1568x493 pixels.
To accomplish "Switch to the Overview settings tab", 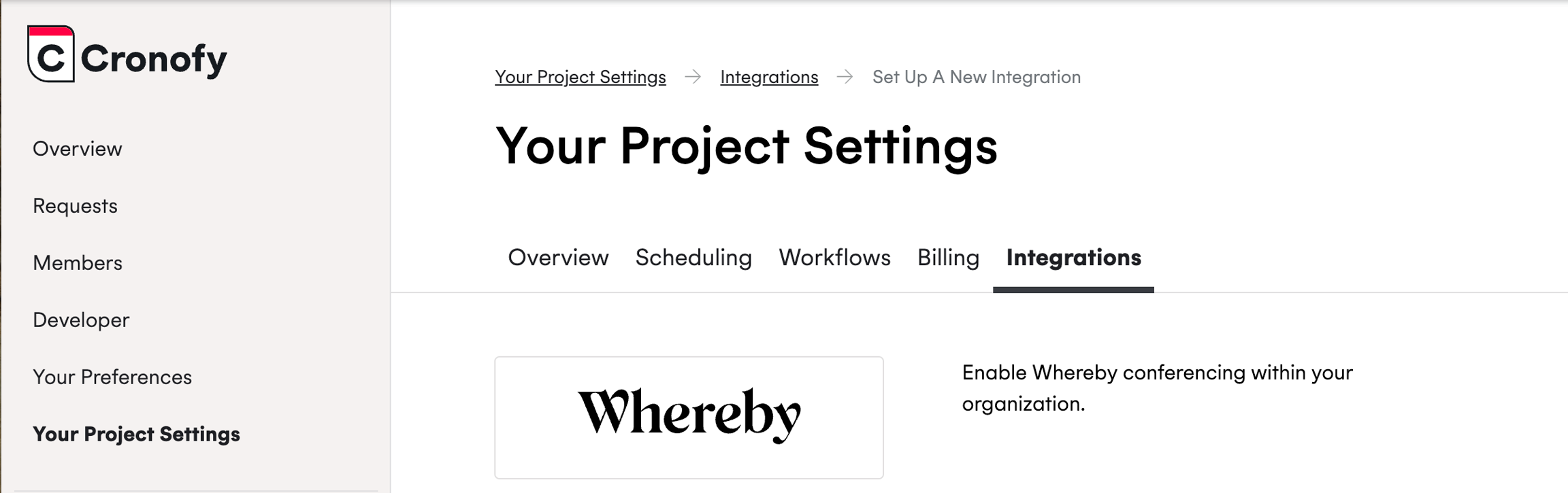I will coord(558,258).
